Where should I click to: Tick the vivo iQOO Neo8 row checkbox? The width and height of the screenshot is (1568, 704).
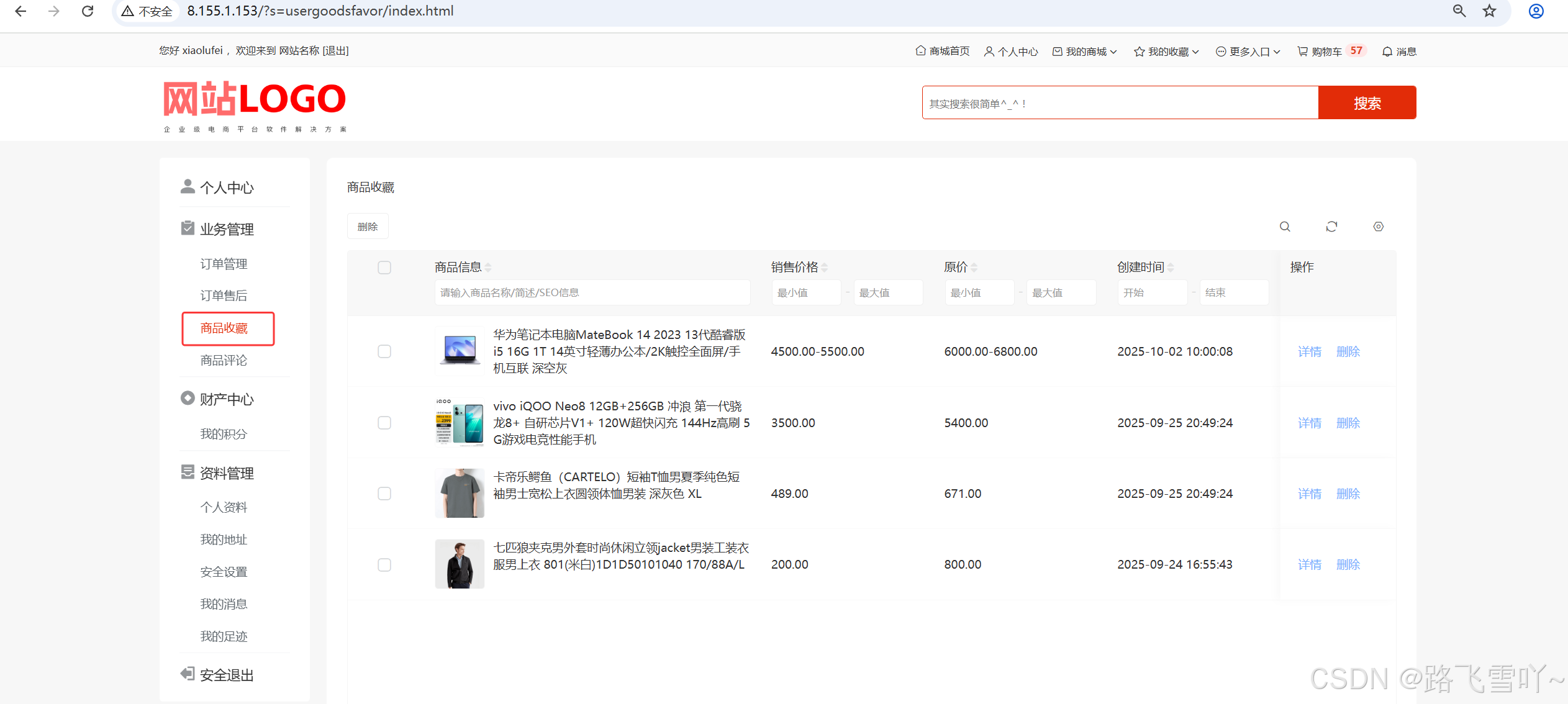click(384, 423)
